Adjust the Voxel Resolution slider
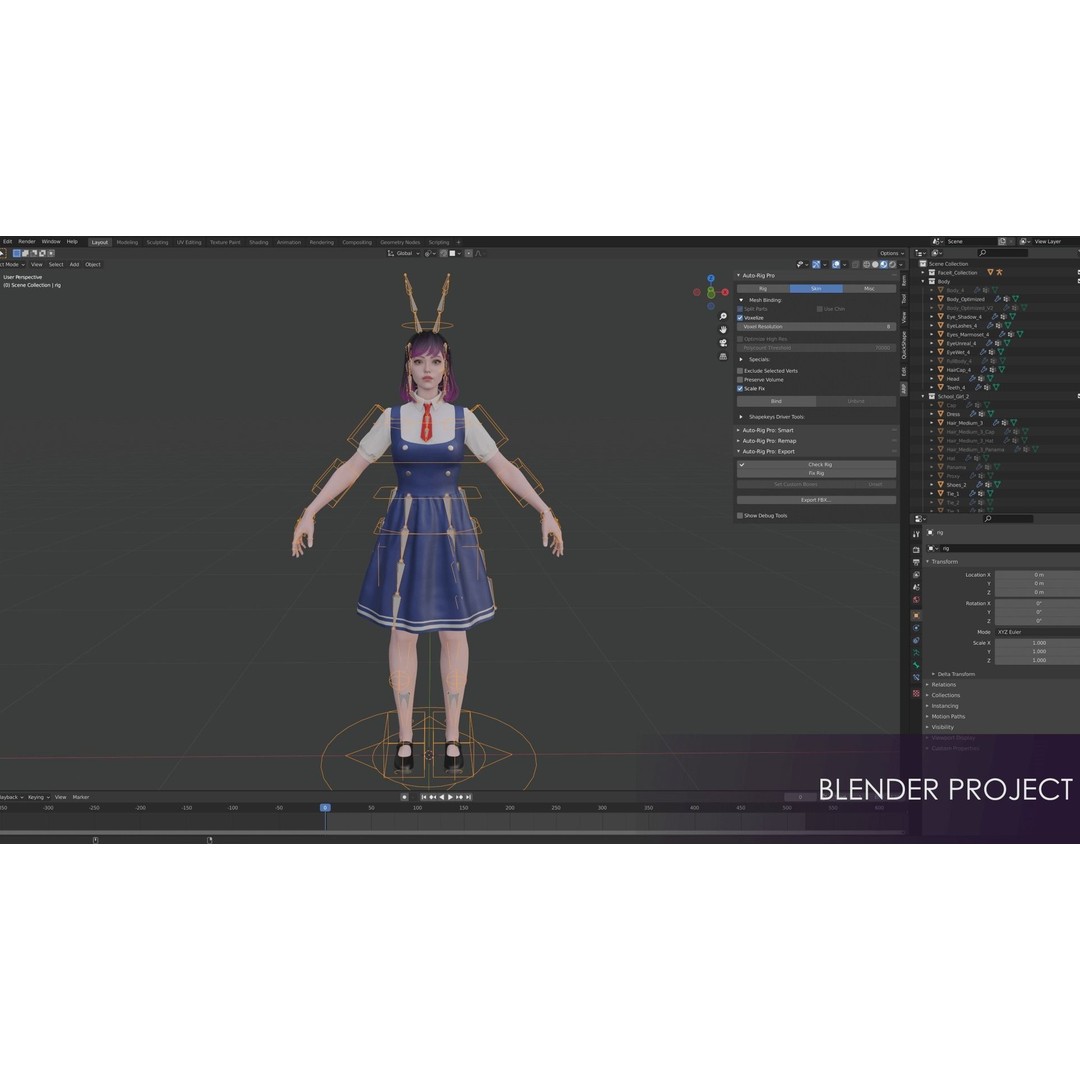The width and height of the screenshot is (1080, 1080). 816,326
